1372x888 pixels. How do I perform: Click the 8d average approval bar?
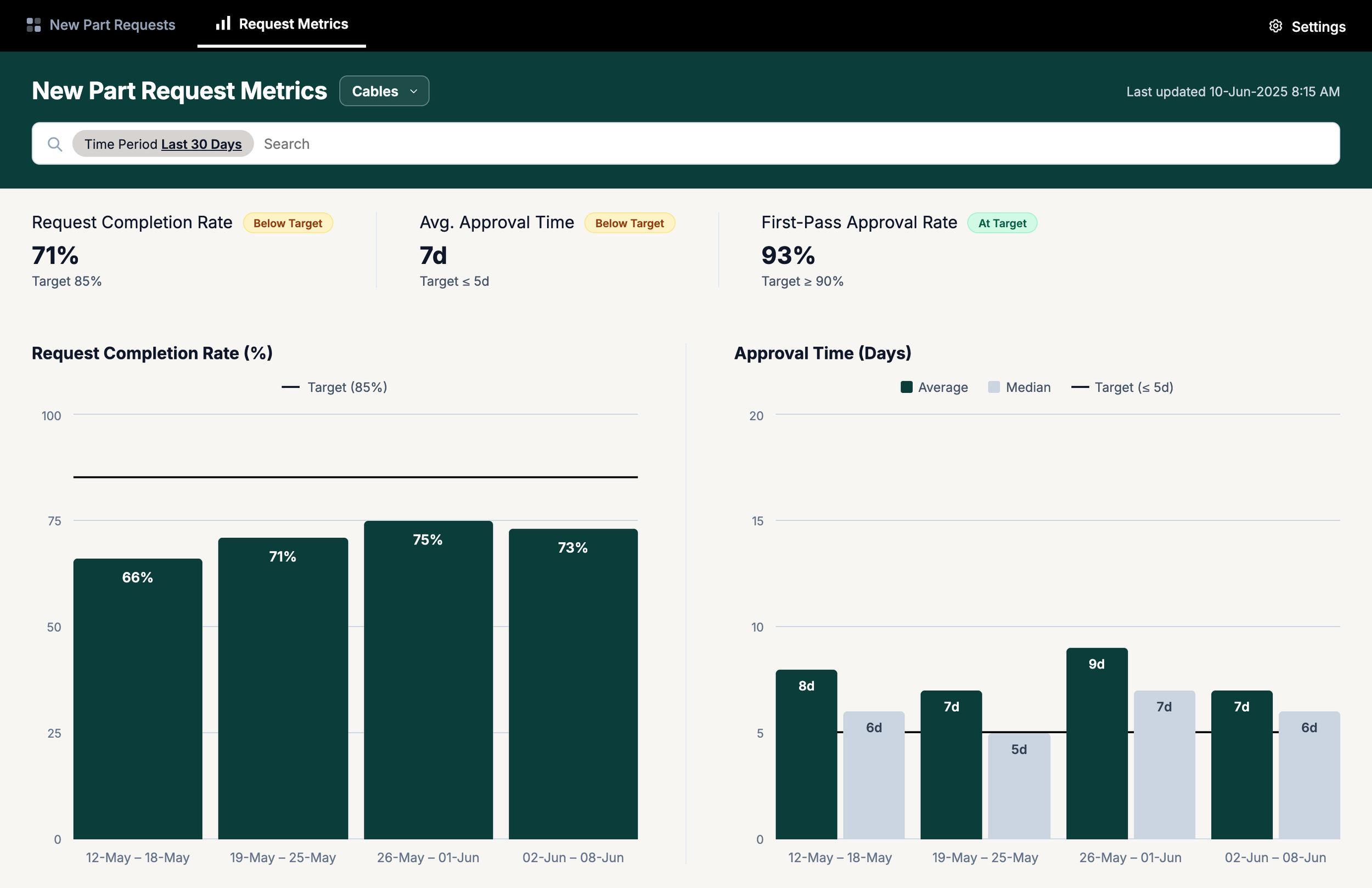point(807,754)
